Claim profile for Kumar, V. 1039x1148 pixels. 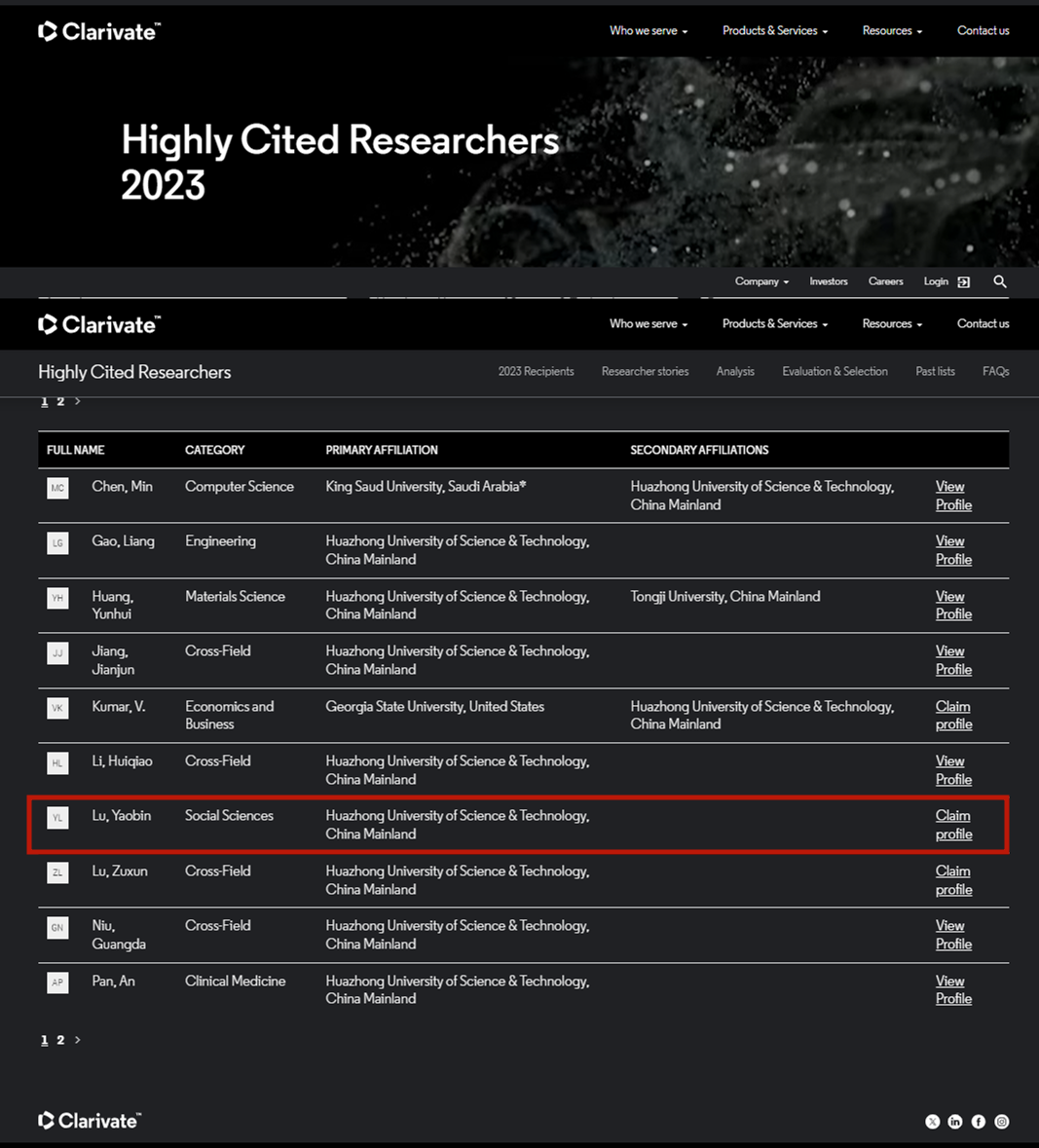(953, 716)
